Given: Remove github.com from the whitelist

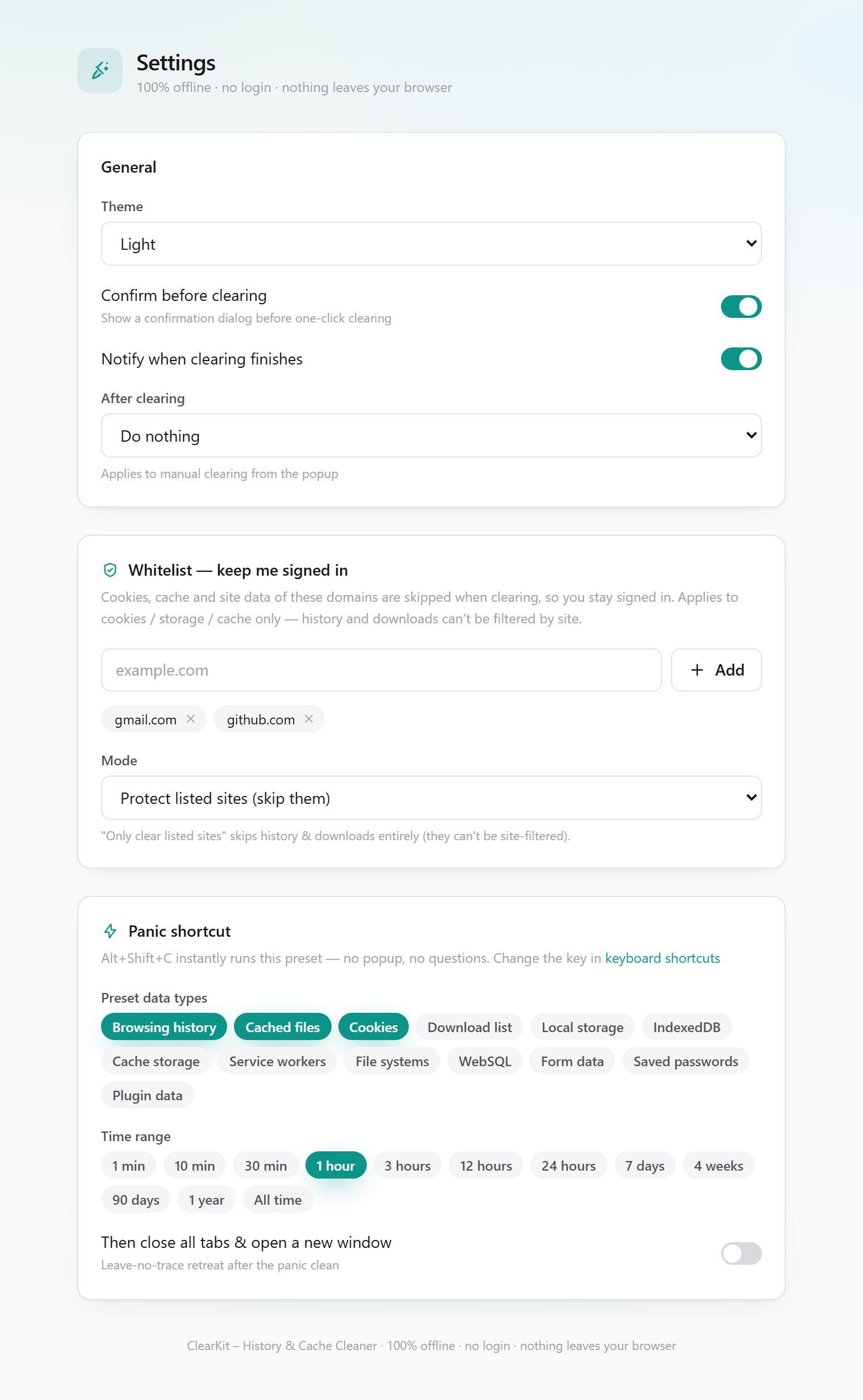Looking at the screenshot, I should (x=309, y=719).
